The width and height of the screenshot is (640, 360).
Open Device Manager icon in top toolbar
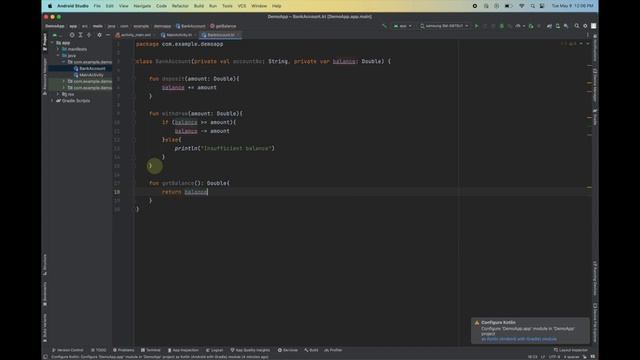click(558, 26)
